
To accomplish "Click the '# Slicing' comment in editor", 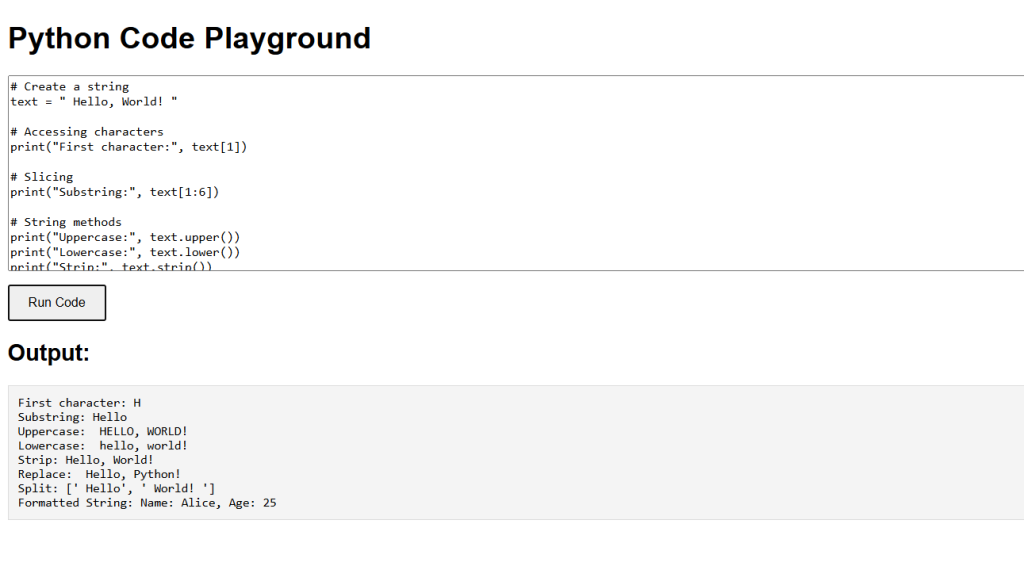I will click(42, 177).
